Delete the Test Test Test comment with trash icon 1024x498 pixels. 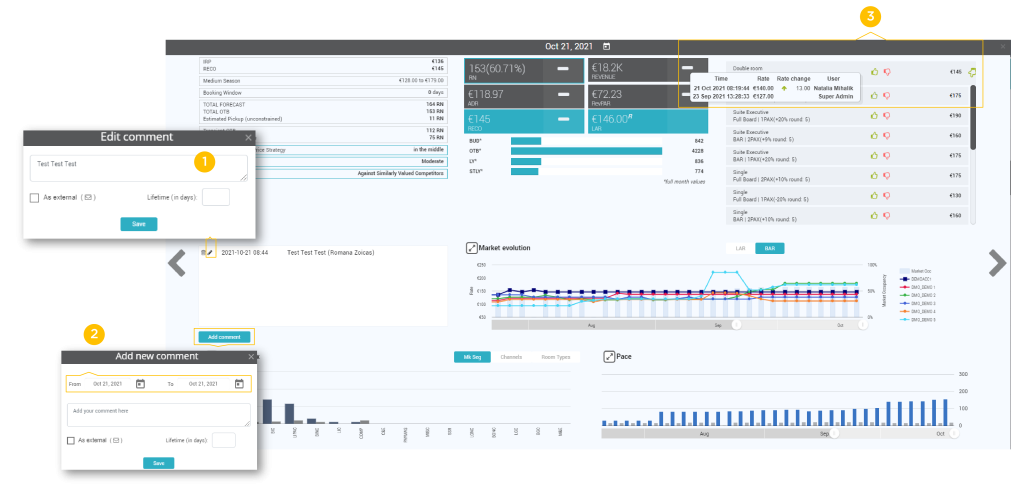[x=203, y=252]
